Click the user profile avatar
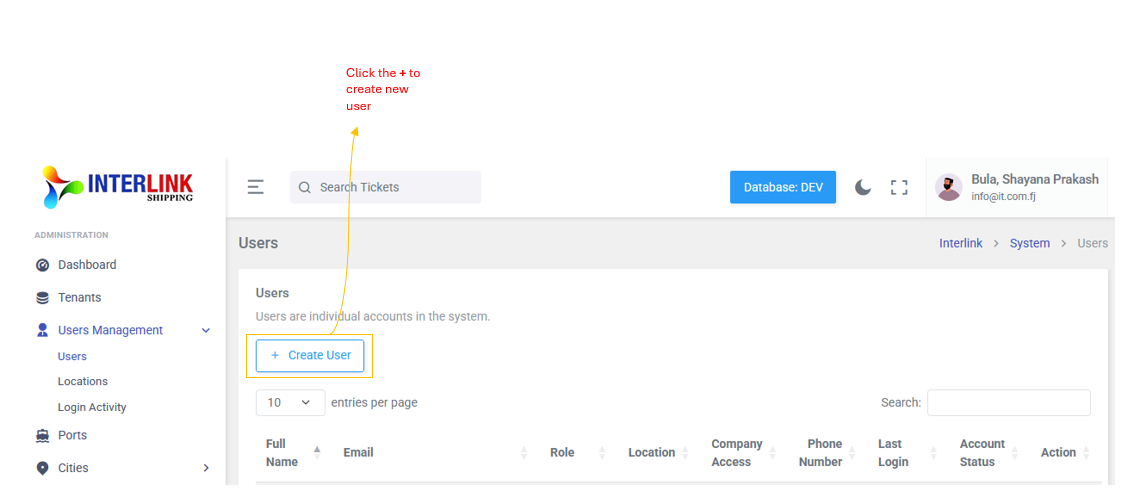This screenshot has height=501, width=1139. tap(948, 187)
